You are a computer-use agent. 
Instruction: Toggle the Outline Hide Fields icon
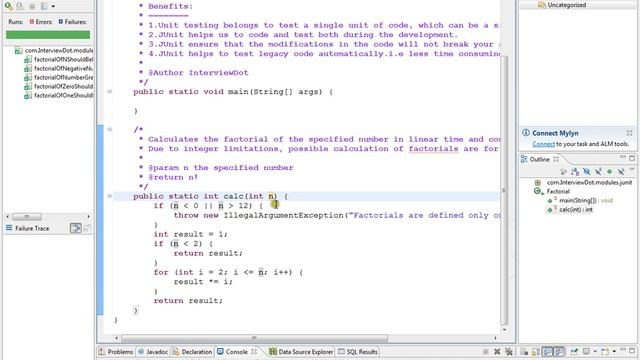tap(587, 171)
